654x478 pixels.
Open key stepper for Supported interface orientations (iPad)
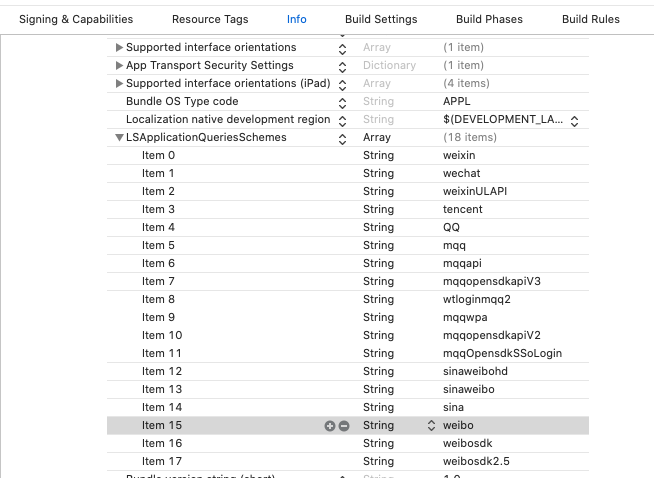[x=342, y=85]
